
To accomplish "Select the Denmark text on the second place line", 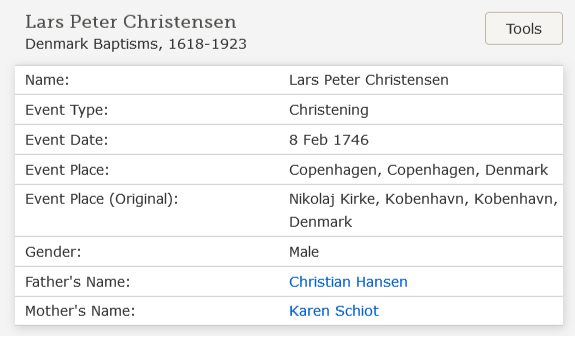I will 321,222.
